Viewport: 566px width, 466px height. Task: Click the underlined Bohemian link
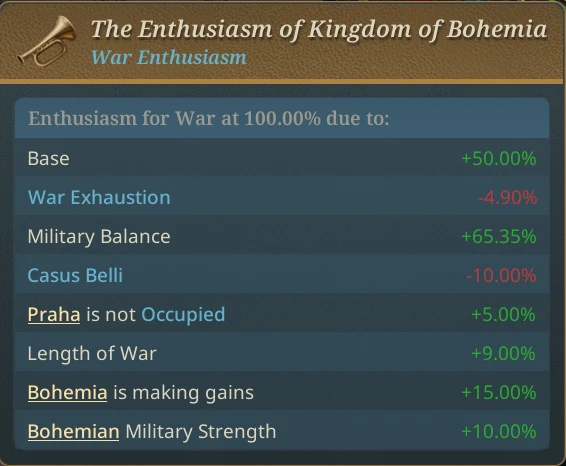[x=74, y=431]
